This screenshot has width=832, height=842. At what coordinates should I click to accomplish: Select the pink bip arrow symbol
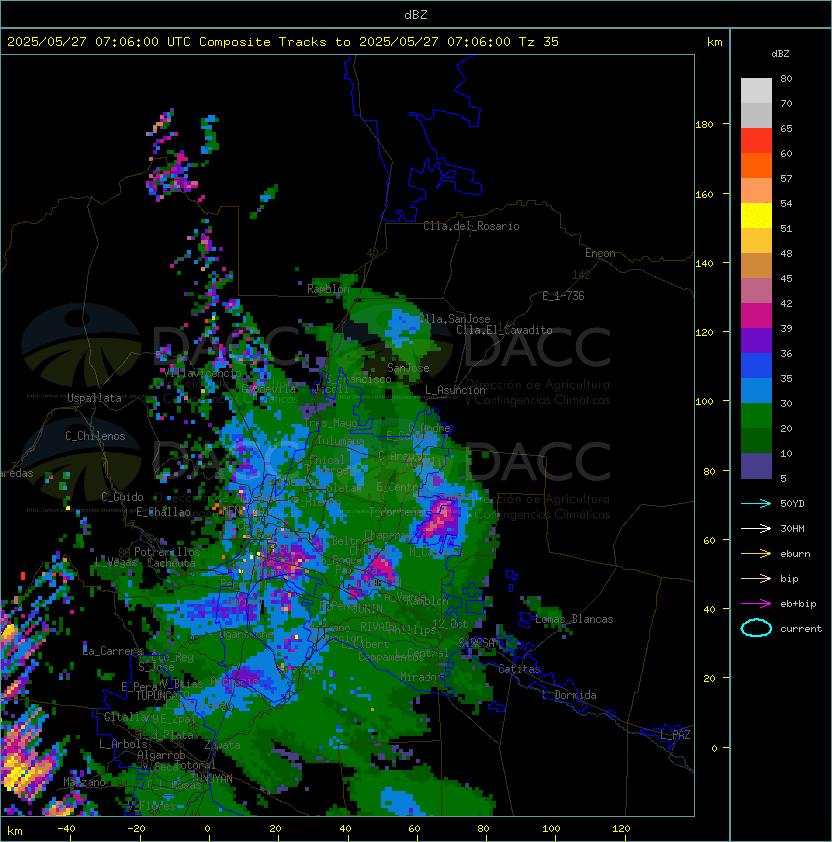pos(756,579)
